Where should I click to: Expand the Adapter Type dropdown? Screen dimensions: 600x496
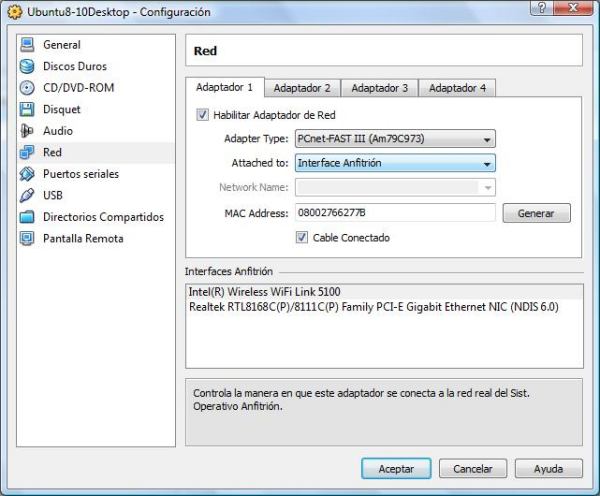395,140
